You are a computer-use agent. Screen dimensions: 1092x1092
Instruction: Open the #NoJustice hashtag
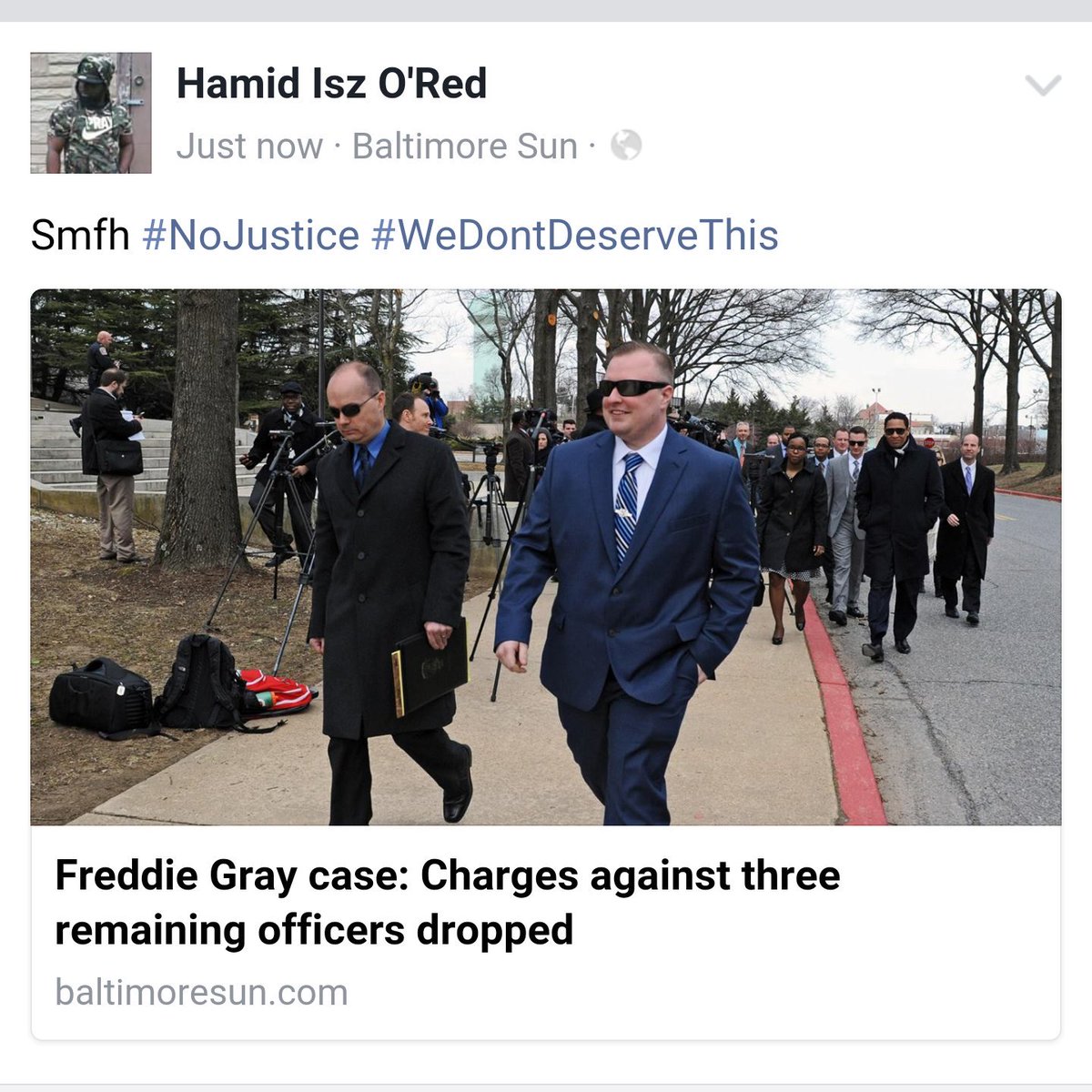pyautogui.click(x=251, y=236)
